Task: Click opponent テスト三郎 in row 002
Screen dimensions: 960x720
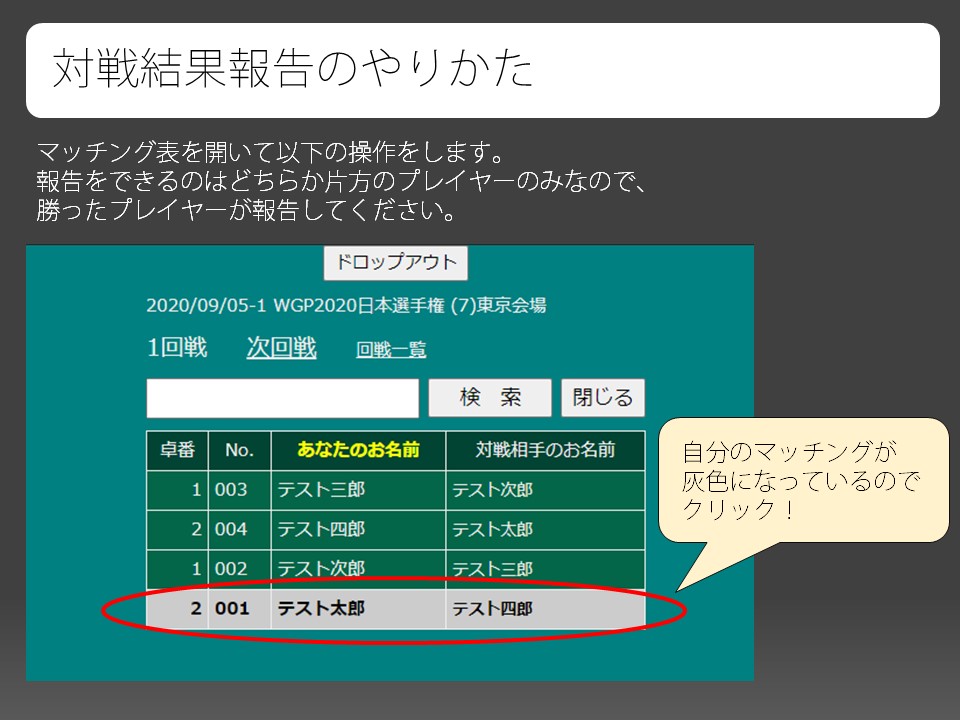Action: pos(492,569)
